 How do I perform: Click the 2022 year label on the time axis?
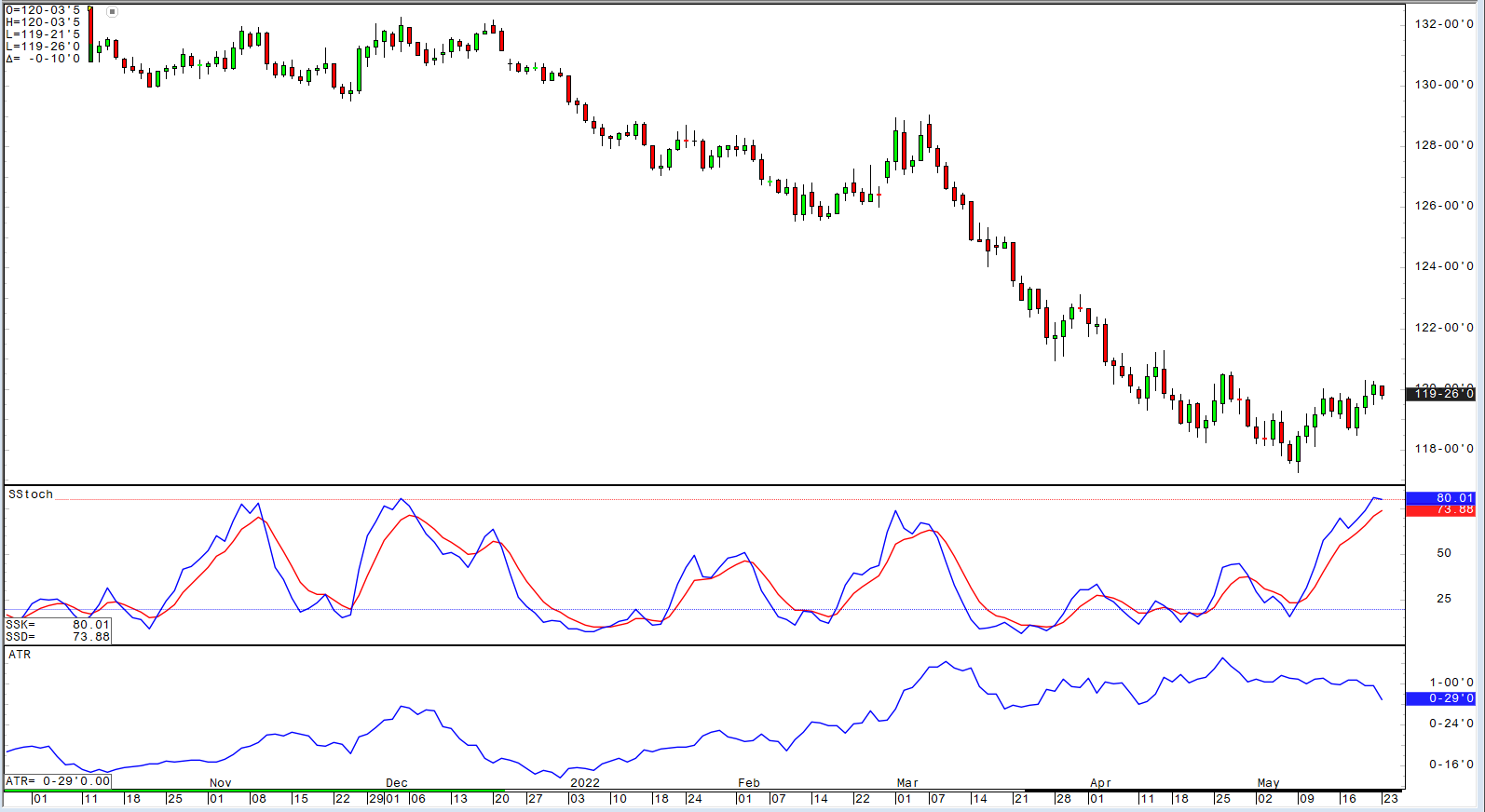pos(585,783)
